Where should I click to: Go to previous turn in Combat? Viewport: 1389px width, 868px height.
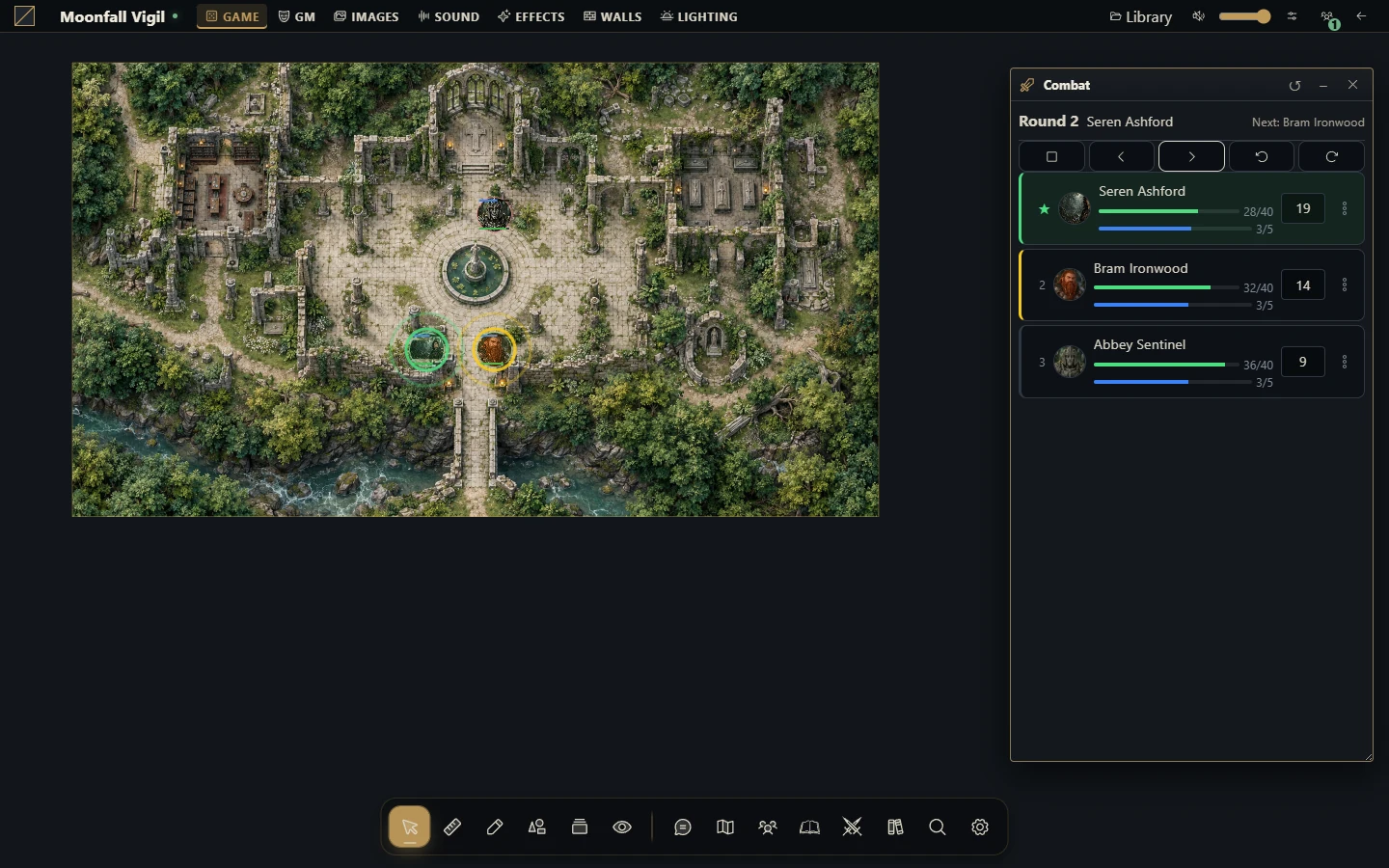1121,156
